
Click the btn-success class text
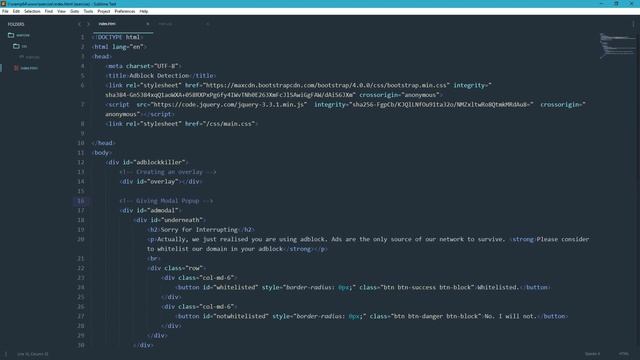pos(416,287)
